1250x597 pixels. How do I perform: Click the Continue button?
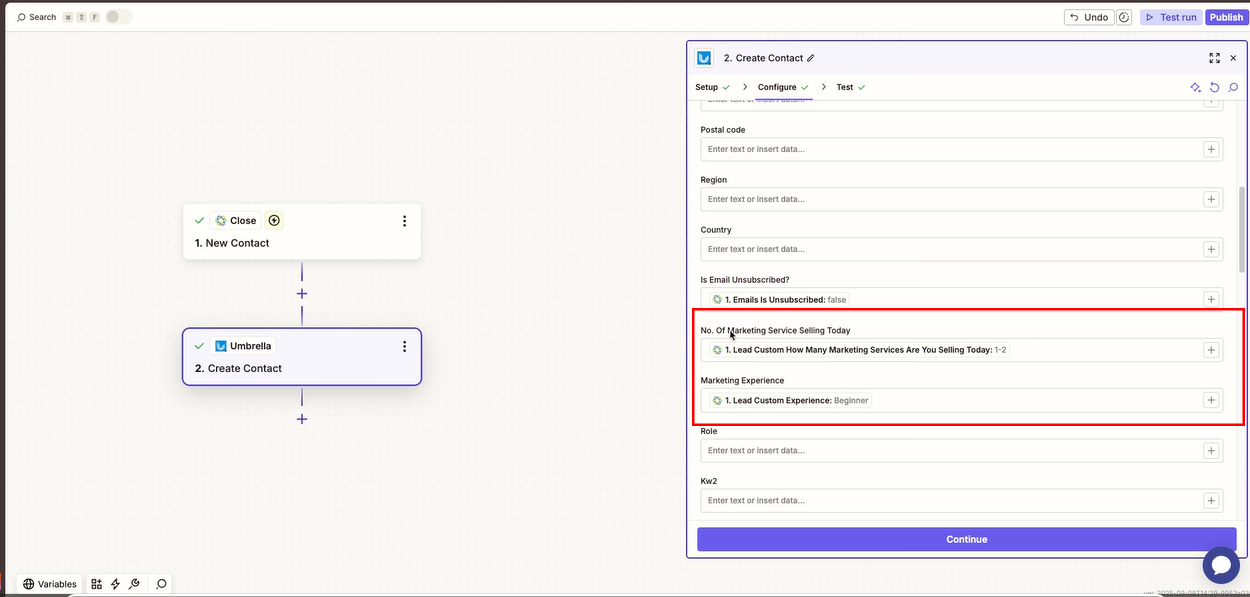[966, 539]
